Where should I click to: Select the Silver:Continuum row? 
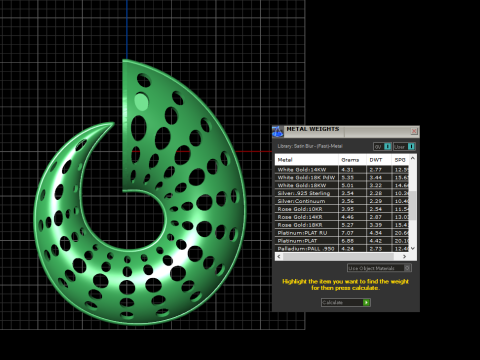(342, 201)
